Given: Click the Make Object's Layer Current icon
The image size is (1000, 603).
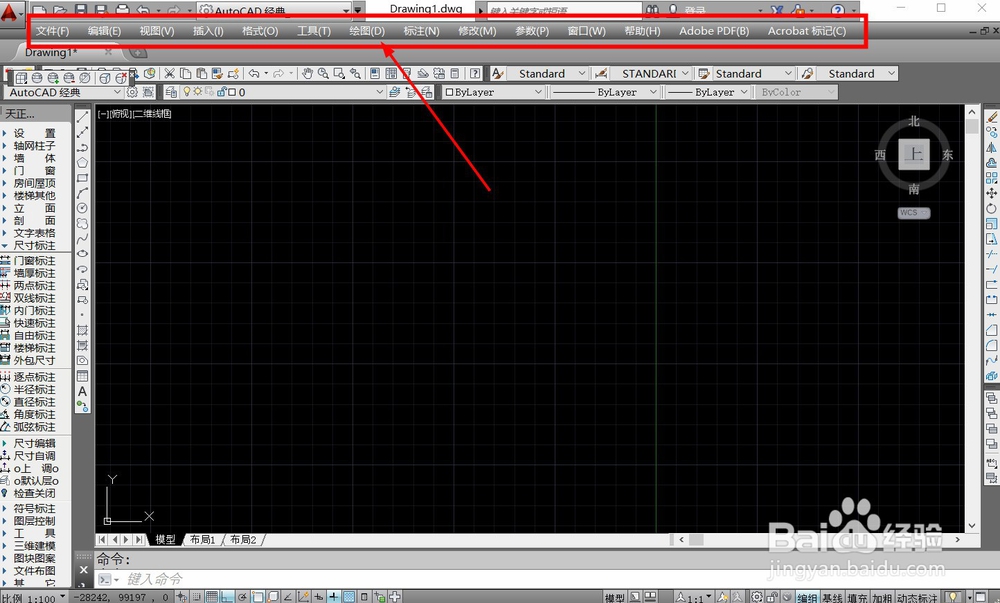Looking at the screenshot, I should tap(395, 92).
